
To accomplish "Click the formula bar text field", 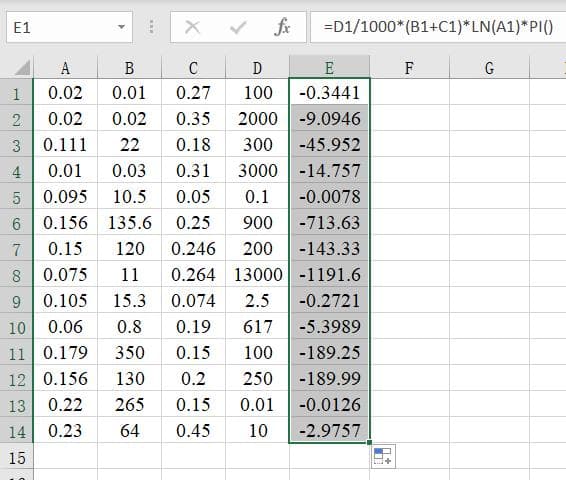I will point(438,27).
